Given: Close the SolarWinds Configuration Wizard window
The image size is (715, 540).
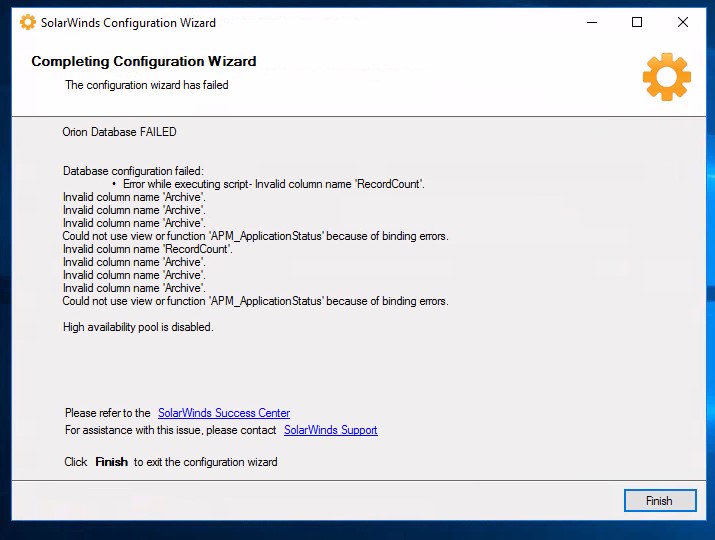Looking at the screenshot, I should click(683, 22).
